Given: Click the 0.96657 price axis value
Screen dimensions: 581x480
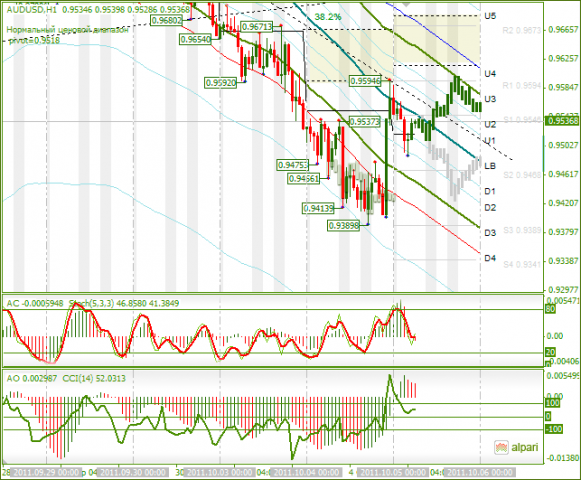Looking at the screenshot, I should point(563,30).
